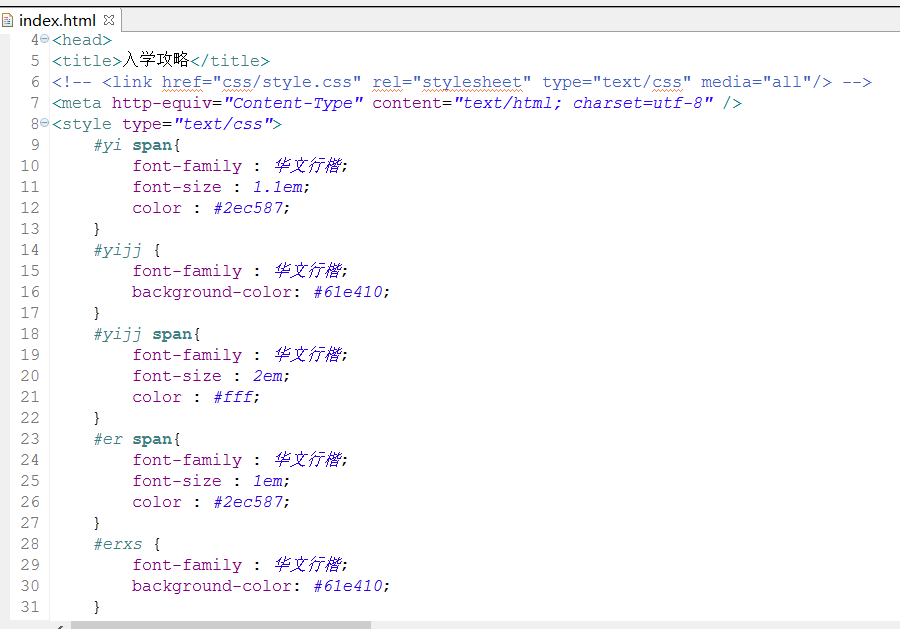Click the color value #fff on line 21
This screenshot has width=900, height=629.
[x=234, y=397]
